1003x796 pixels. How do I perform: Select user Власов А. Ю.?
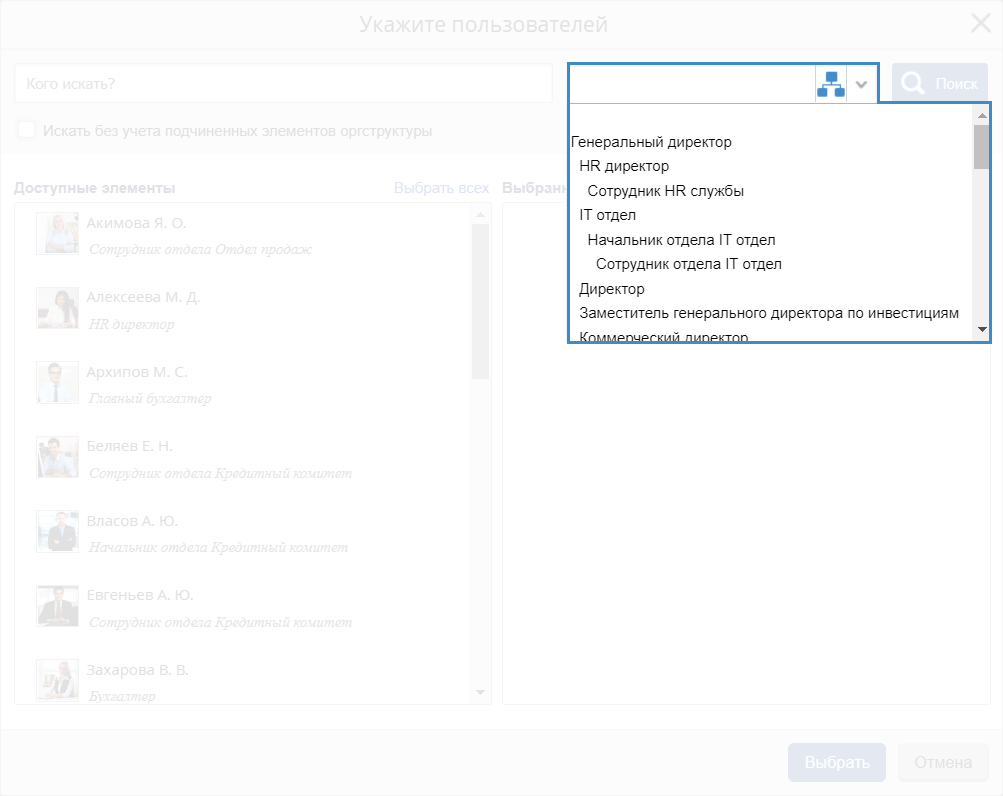(x=132, y=521)
